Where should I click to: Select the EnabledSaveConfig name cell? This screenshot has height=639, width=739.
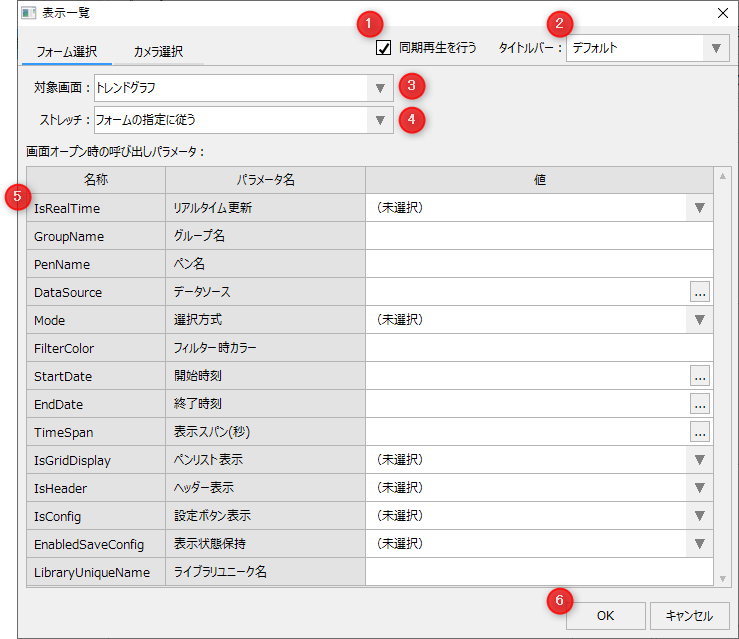pyautogui.click(x=96, y=544)
